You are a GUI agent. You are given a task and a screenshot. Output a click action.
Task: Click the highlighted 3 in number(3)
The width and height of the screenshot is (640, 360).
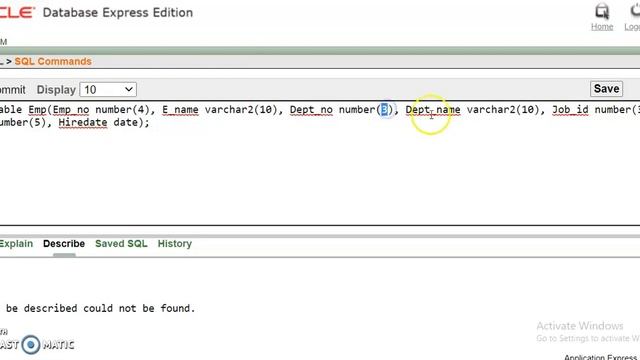pyautogui.click(x=384, y=110)
